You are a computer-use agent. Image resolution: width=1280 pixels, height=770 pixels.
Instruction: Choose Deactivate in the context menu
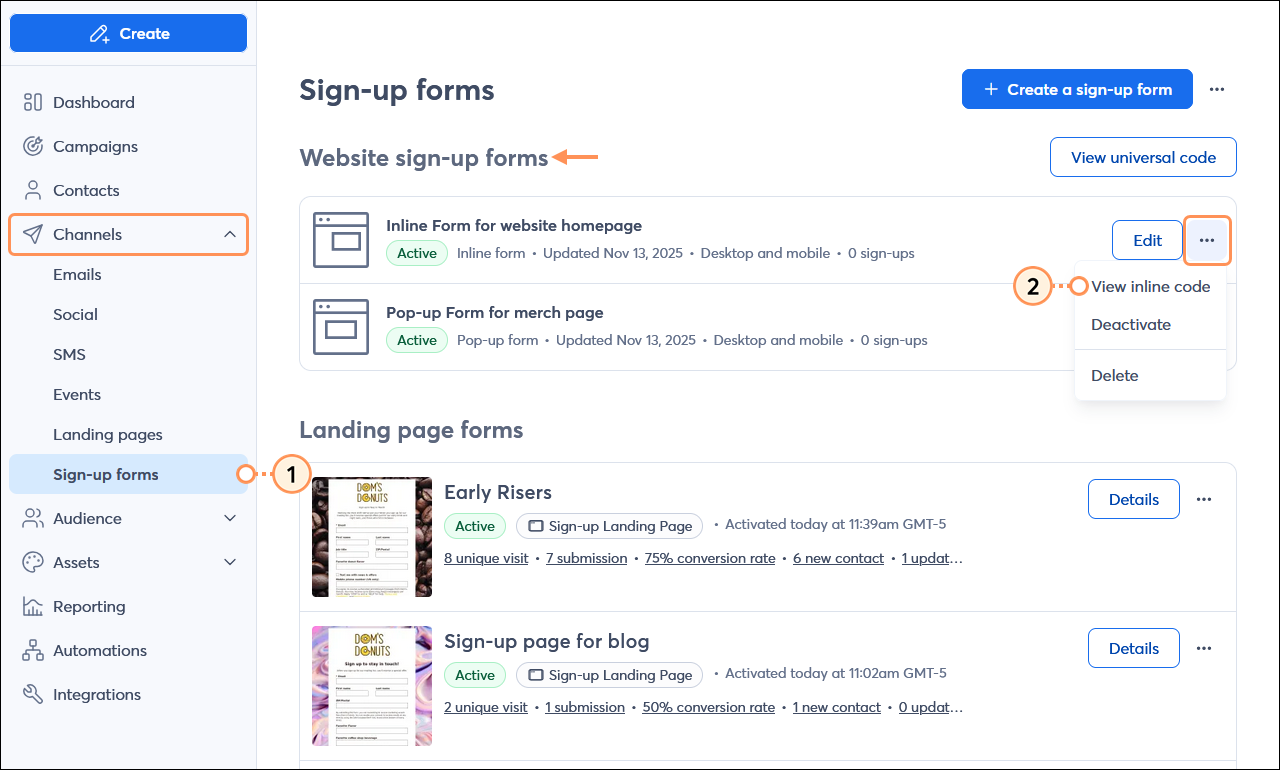[x=1131, y=324]
